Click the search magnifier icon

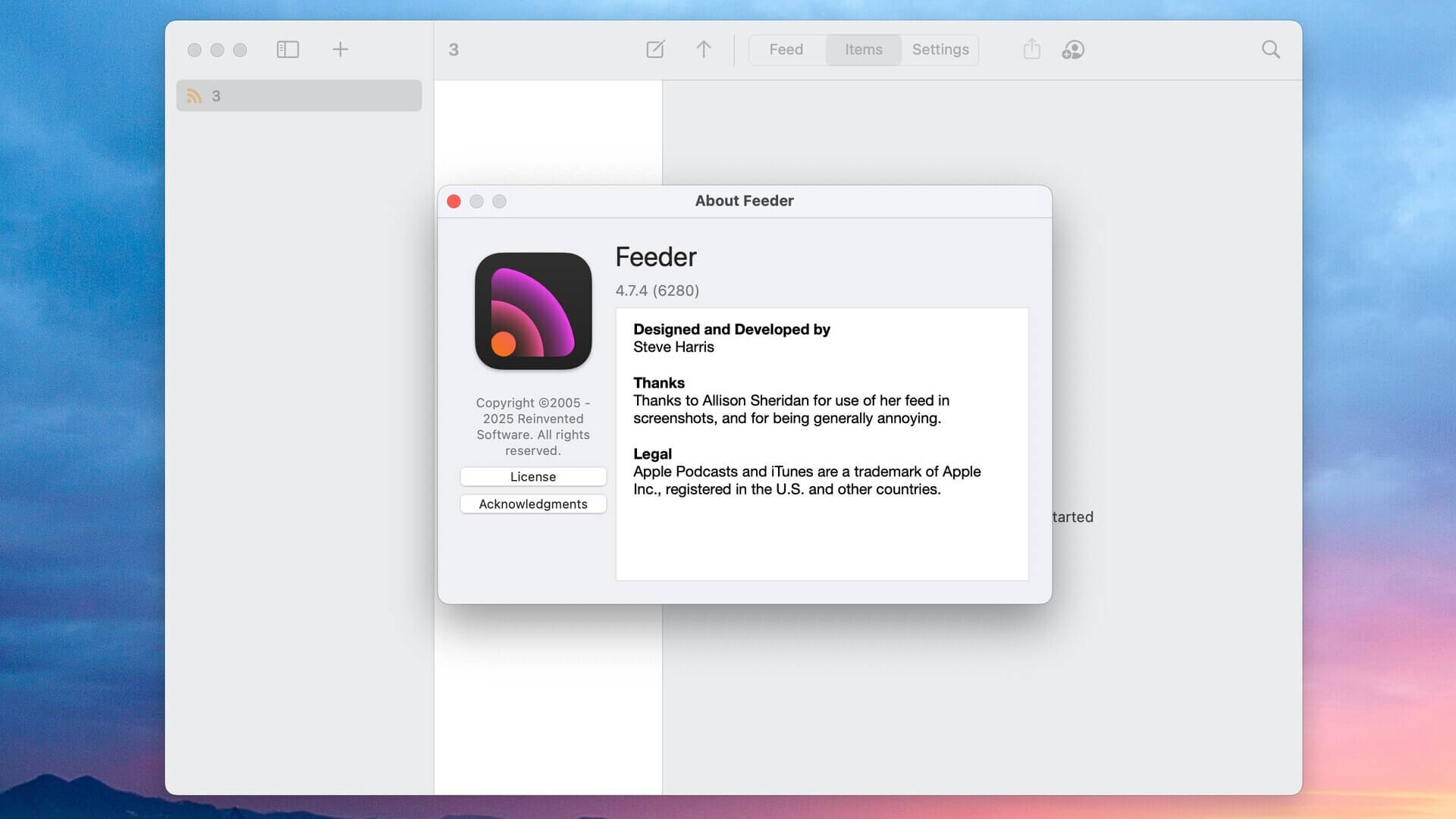click(1271, 50)
